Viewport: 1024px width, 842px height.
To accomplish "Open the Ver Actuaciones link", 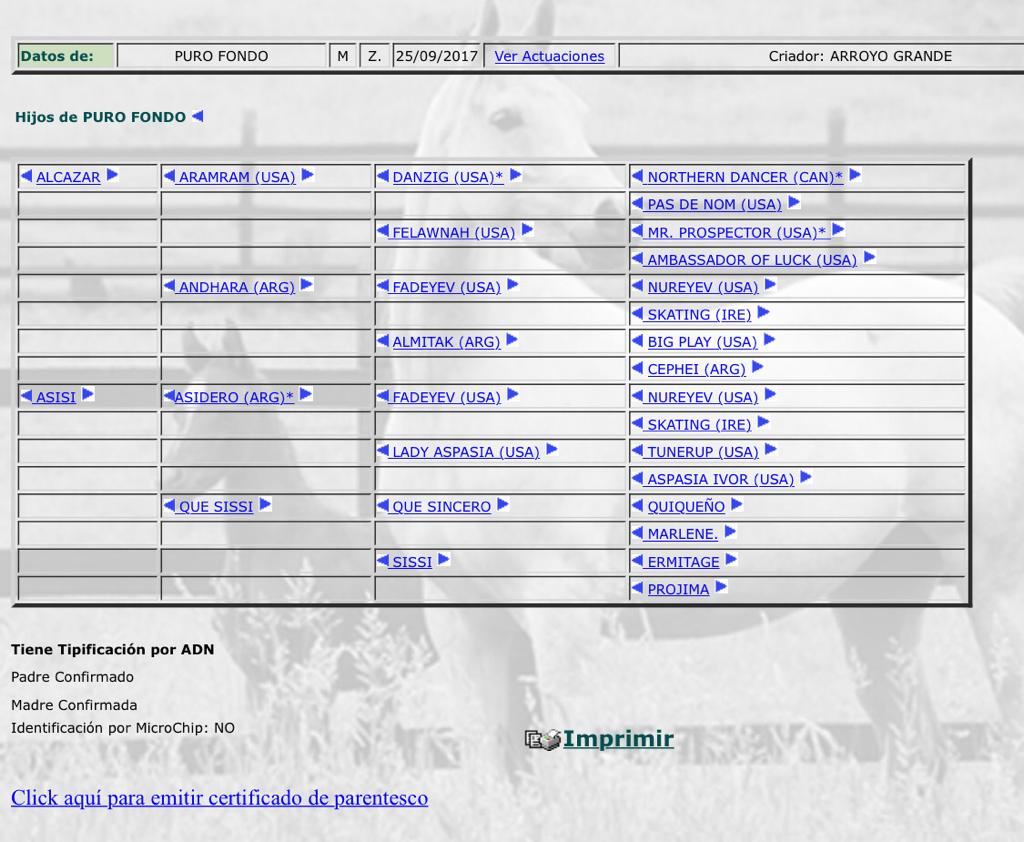I will [549, 56].
